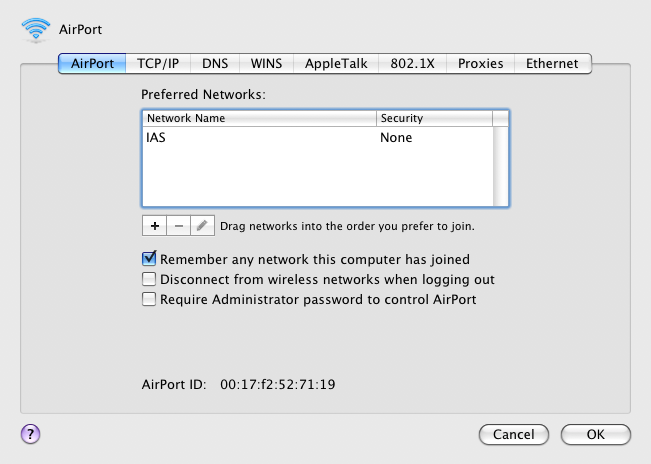Viewport: 651px width, 464px height.
Task: Click the pencil edit network icon
Action: (x=202, y=226)
